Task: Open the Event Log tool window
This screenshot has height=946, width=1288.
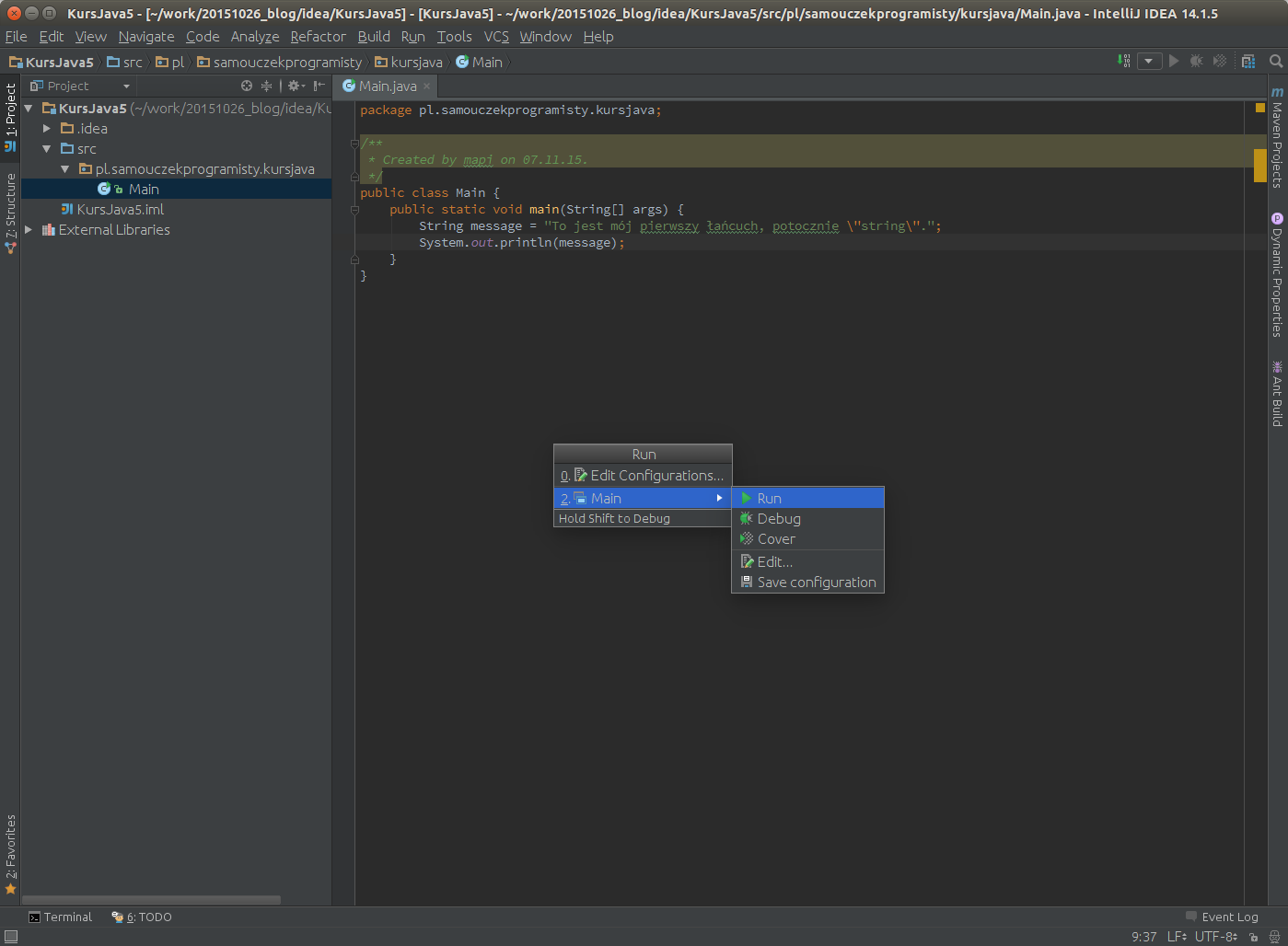Action: click(1222, 917)
